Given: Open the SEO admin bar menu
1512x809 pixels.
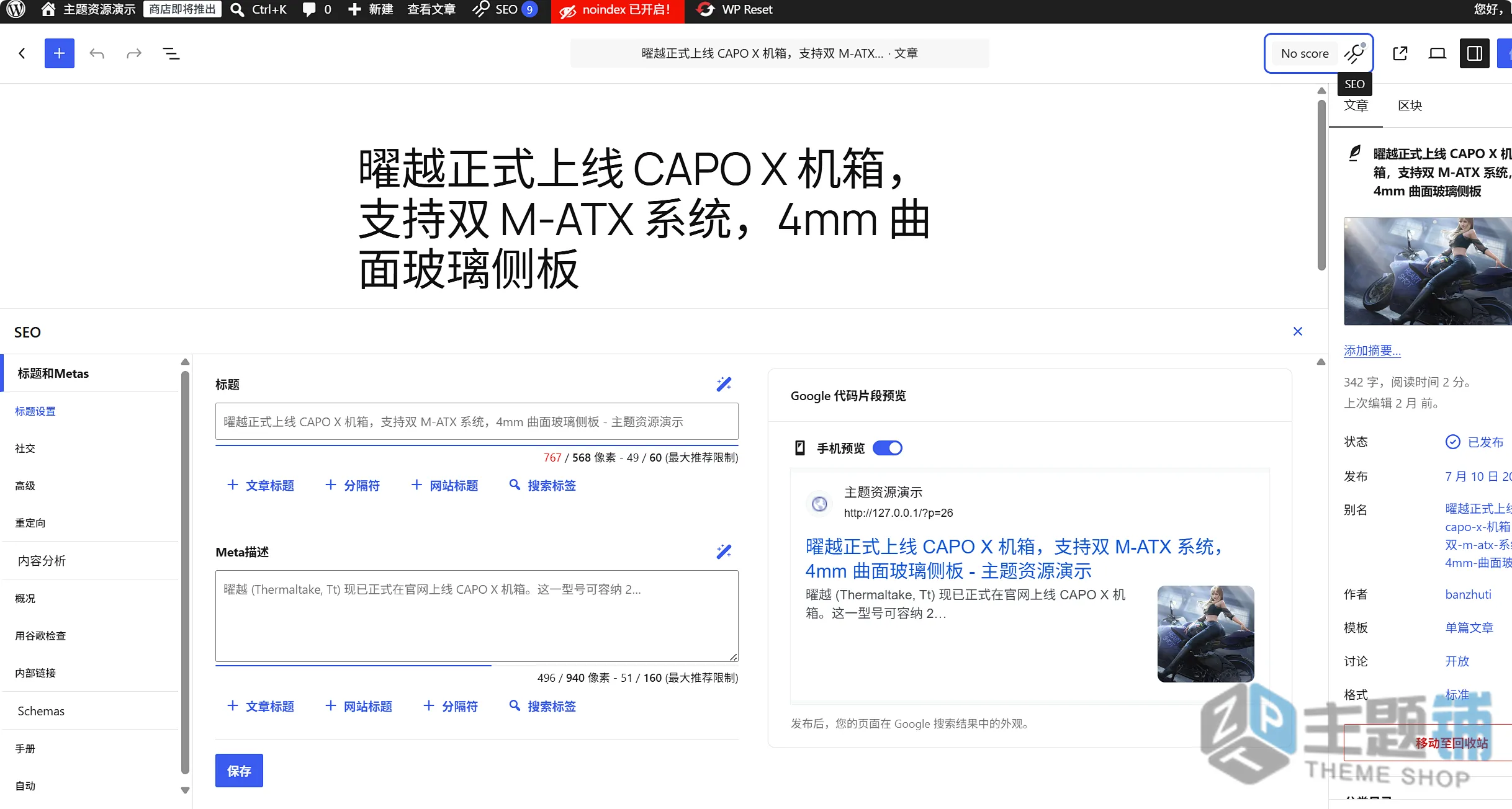Looking at the screenshot, I should click(x=504, y=9).
